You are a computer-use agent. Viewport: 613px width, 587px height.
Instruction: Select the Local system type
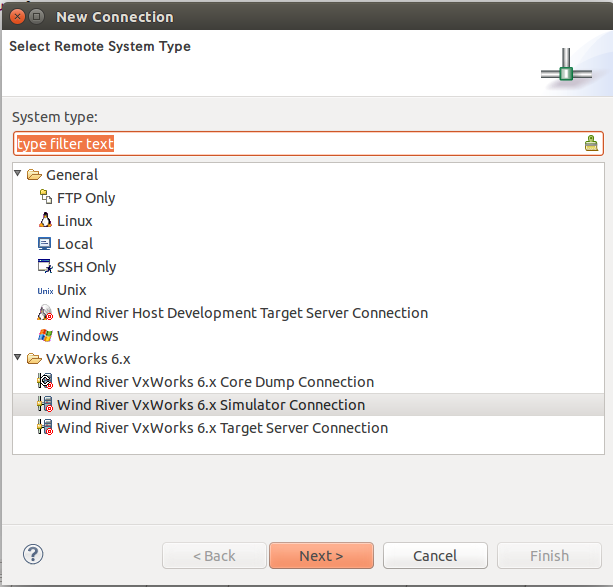[x=75, y=244]
